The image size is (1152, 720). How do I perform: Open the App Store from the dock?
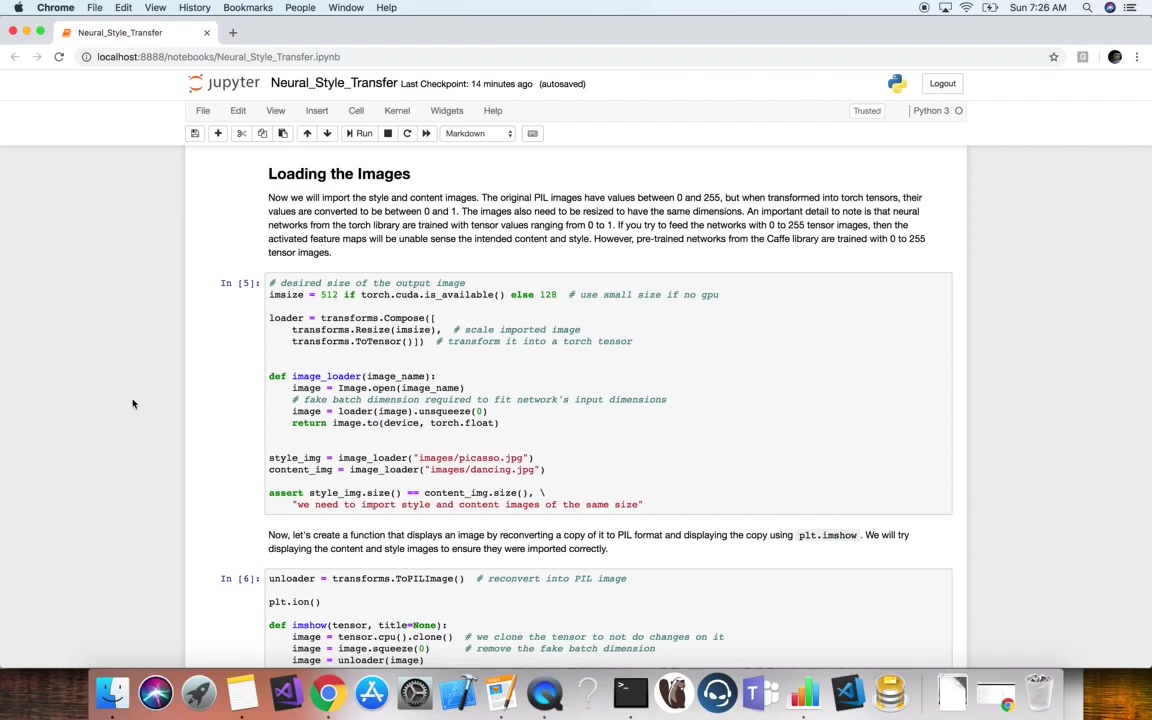pyautogui.click(x=372, y=693)
